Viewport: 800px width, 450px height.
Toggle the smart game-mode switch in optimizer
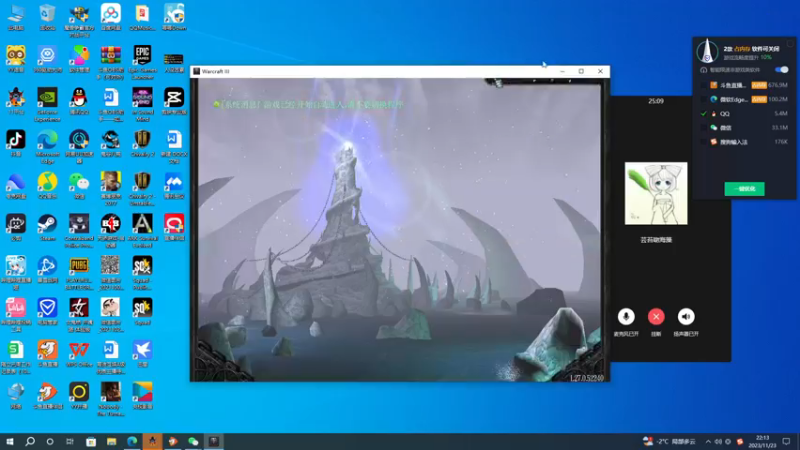(x=781, y=70)
